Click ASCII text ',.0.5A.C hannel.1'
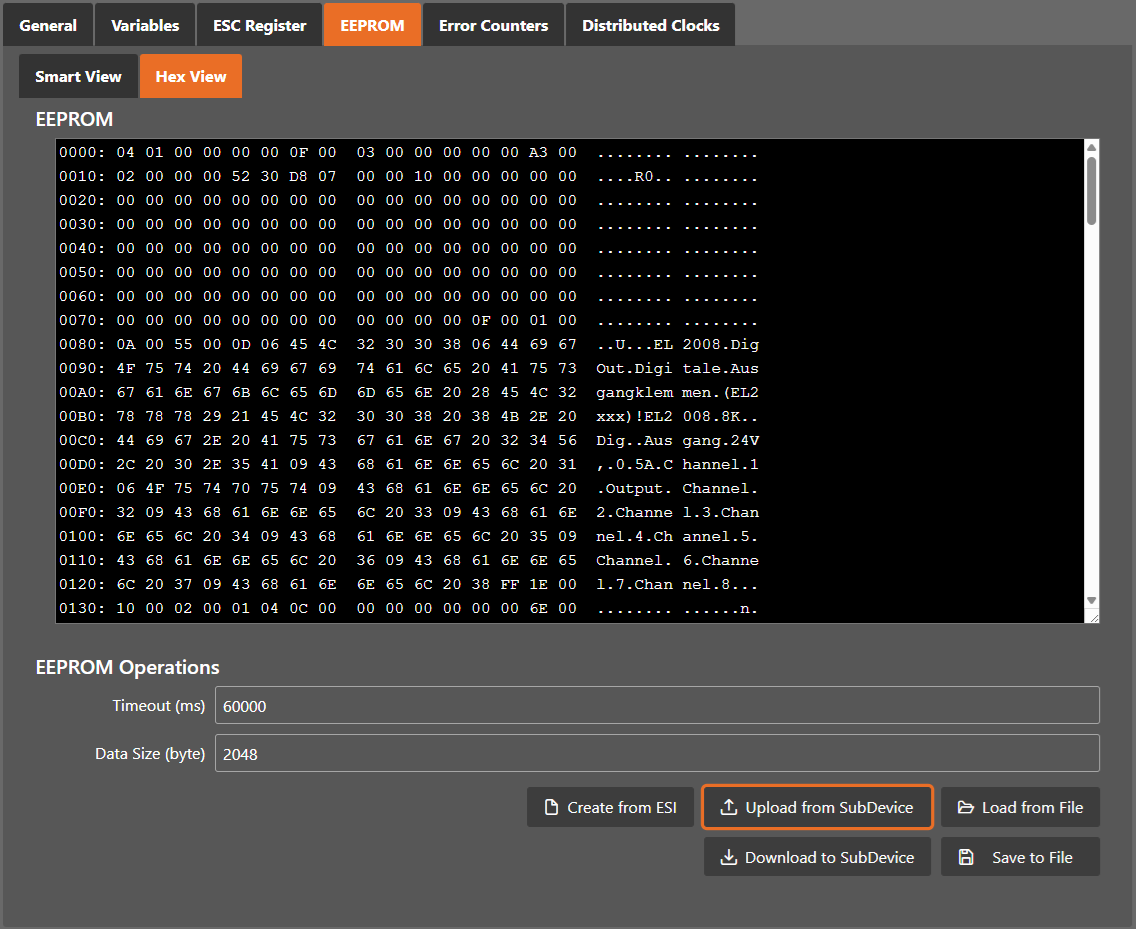This screenshot has width=1136, height=929. [677, 464]
